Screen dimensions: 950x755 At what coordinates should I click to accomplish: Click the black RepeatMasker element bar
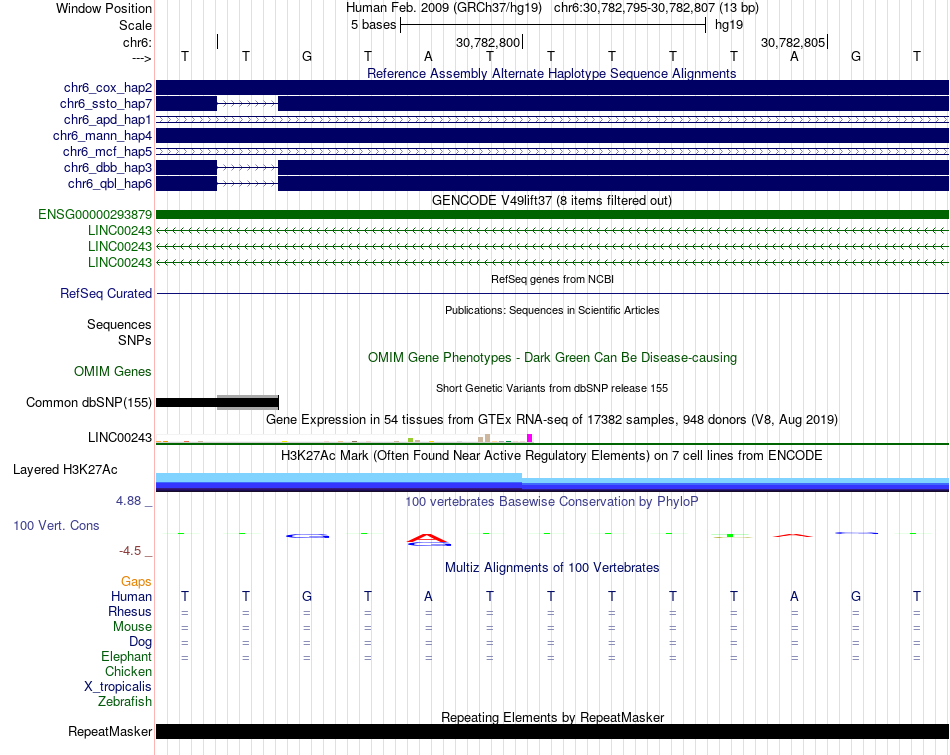[552, 731]
